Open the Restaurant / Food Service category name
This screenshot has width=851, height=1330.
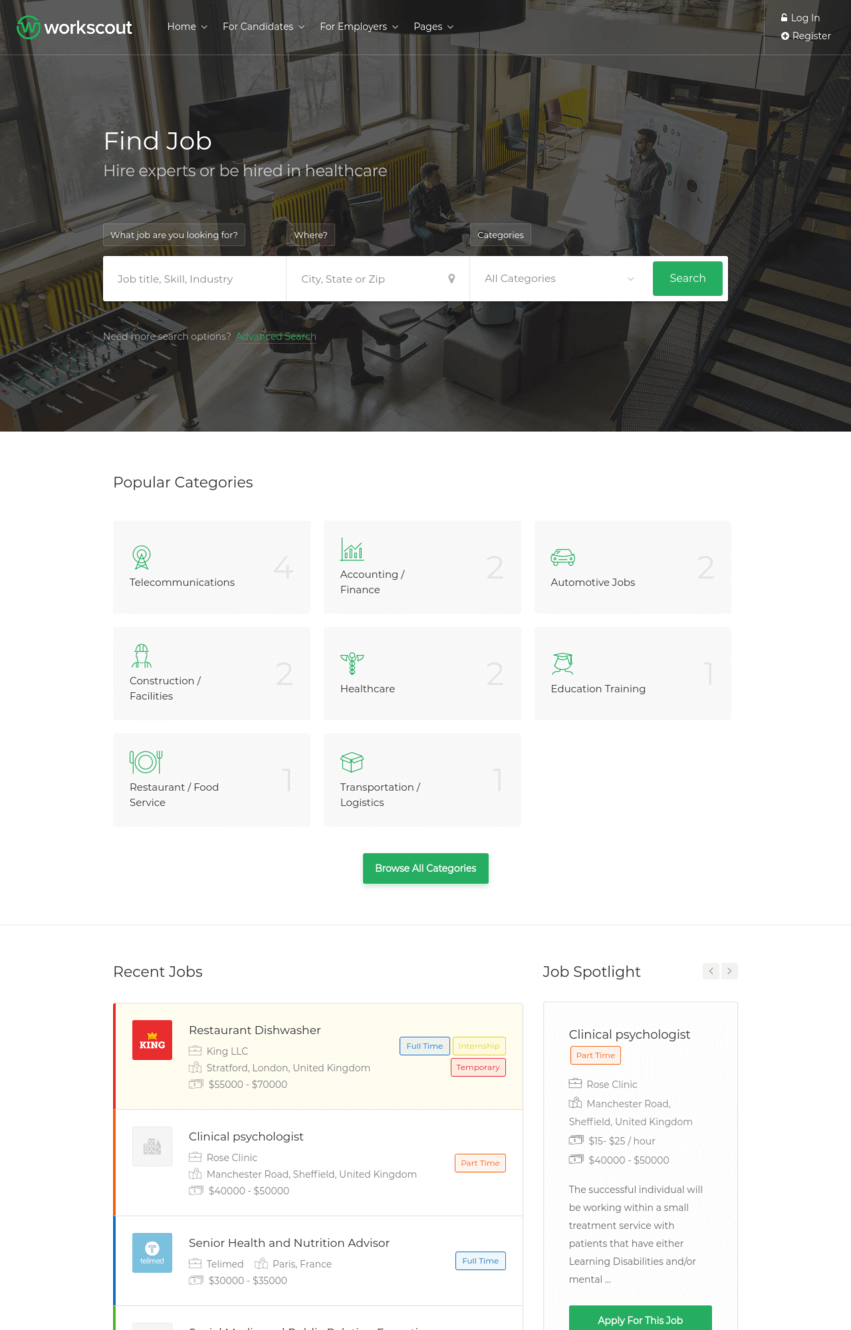point(174,795)
